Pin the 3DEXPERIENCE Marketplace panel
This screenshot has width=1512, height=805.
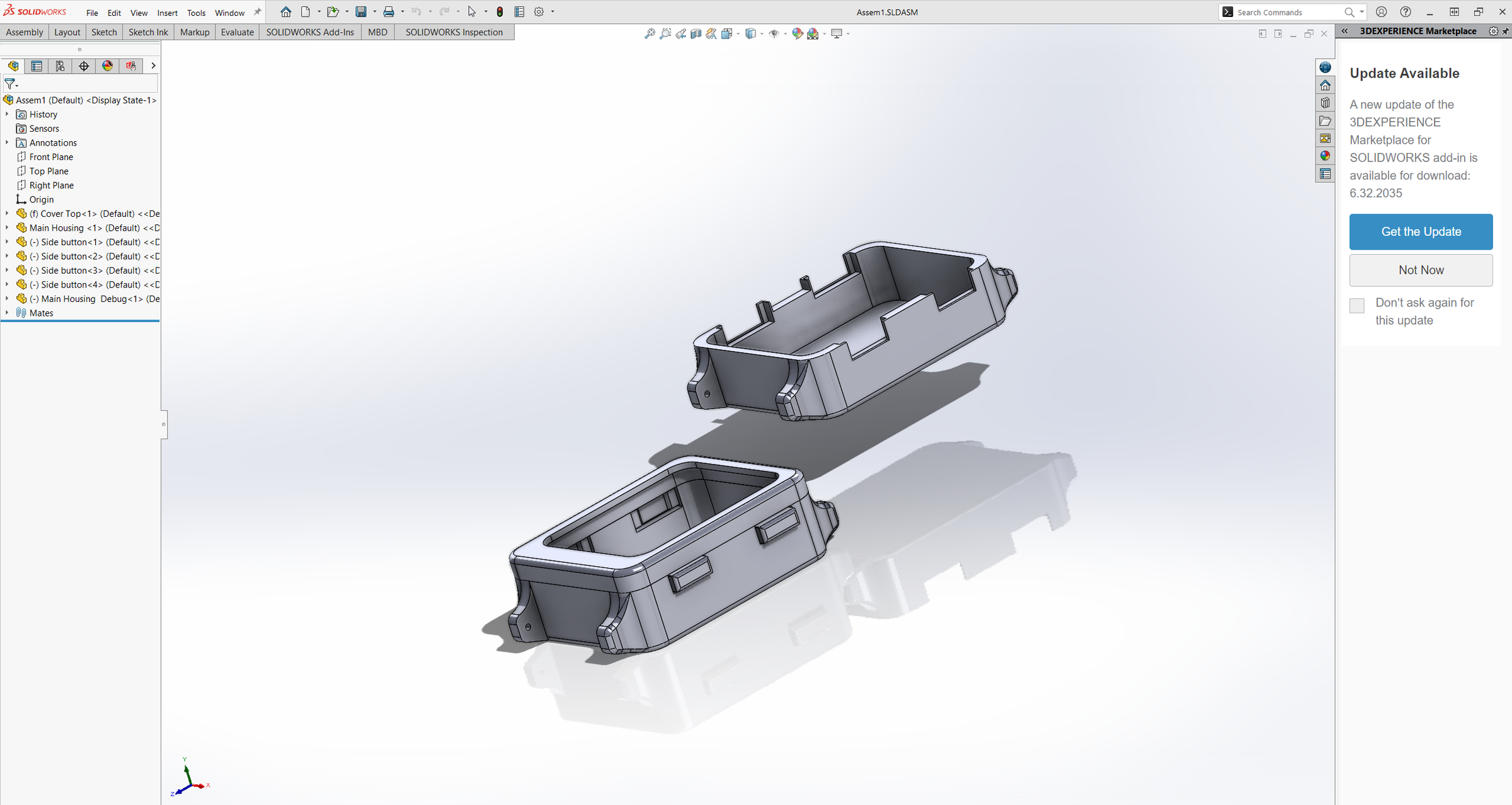click(1506, 31)
